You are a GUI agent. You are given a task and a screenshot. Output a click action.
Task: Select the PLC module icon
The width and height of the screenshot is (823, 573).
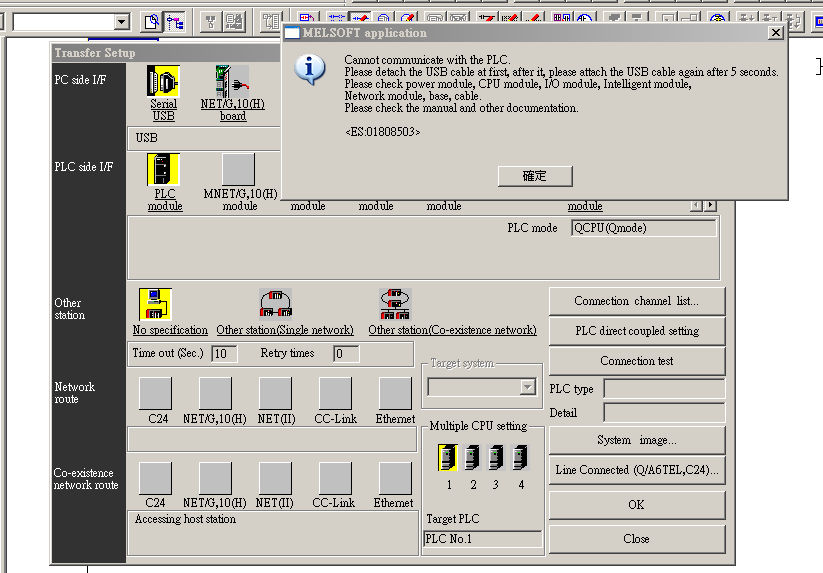pos(163,169)
